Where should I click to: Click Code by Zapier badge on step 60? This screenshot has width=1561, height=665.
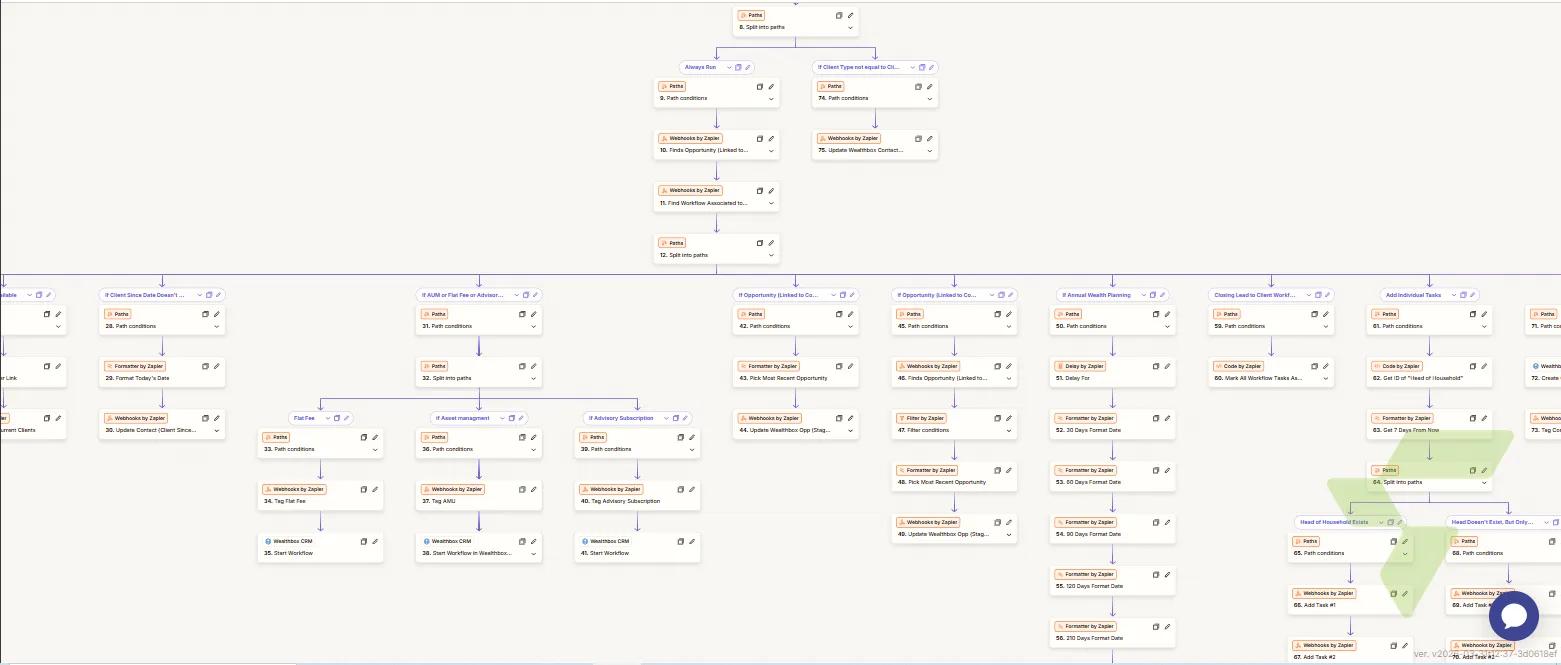1238,366
